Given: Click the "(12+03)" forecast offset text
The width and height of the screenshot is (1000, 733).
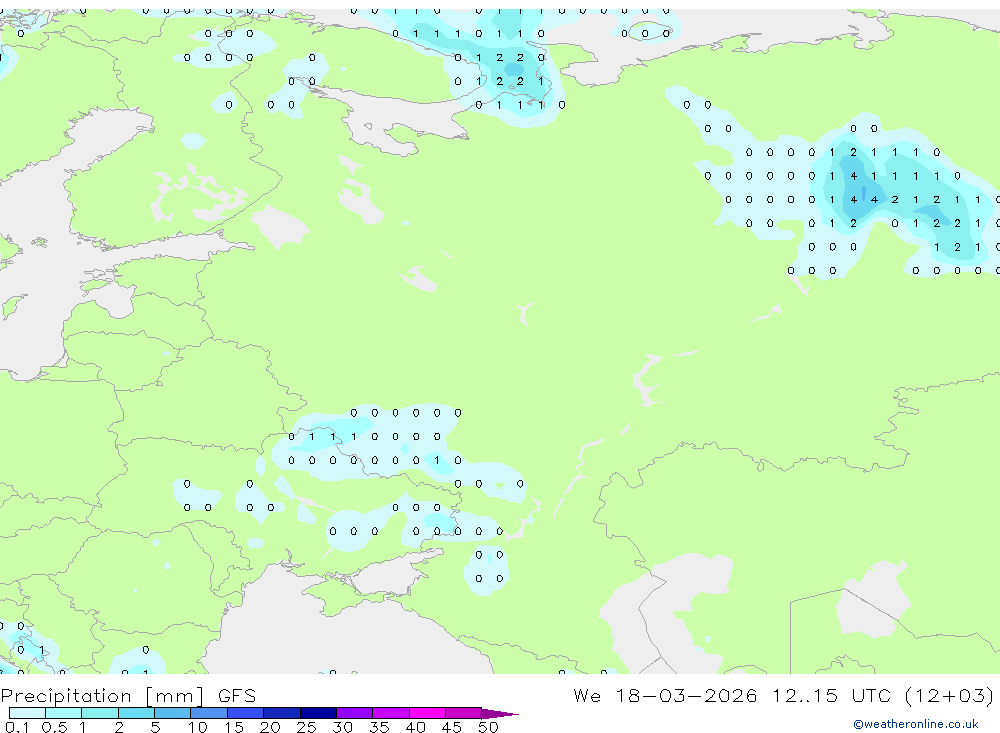Looking at the screenshot, I should (x=949, y=695).
